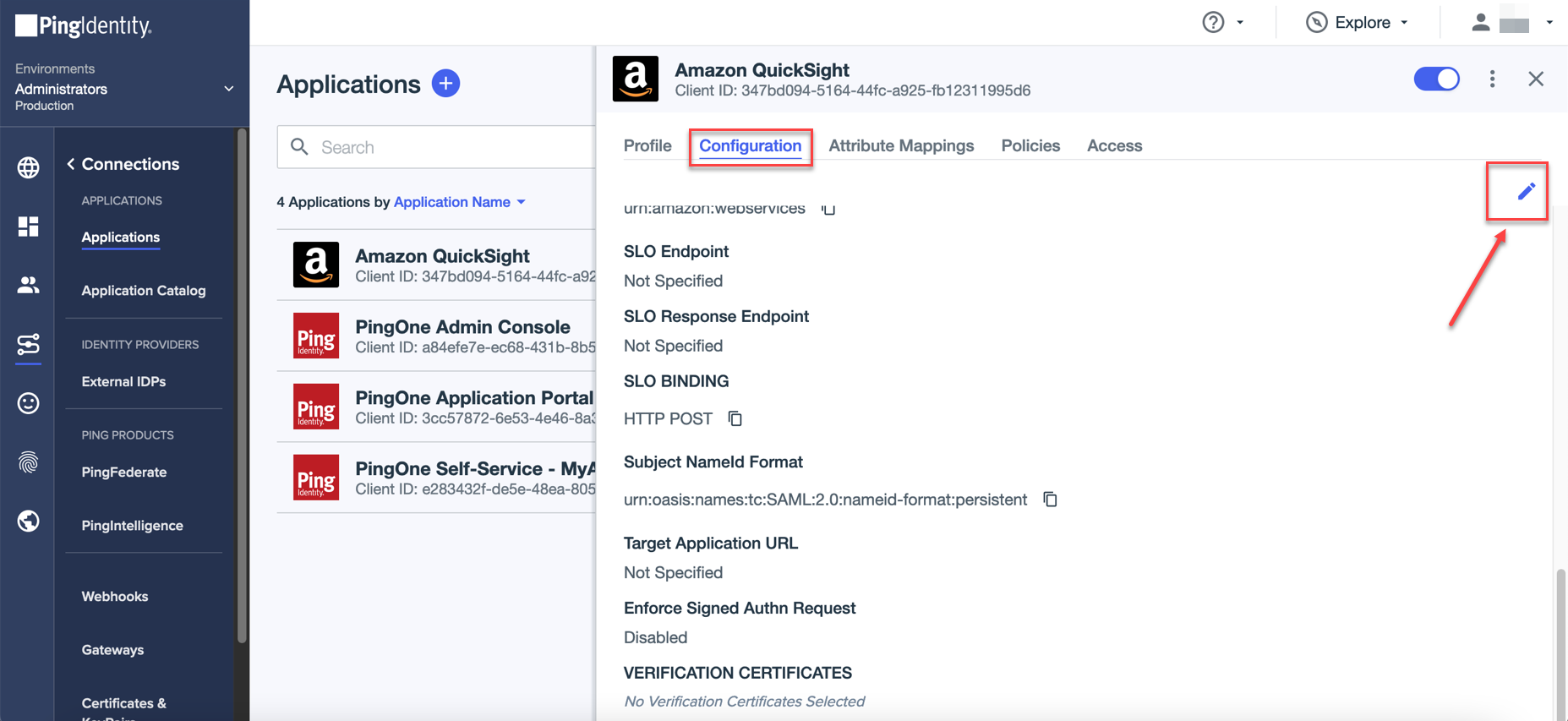
Task: Click the SLO Endpoint label
Action: pos(676,252)
